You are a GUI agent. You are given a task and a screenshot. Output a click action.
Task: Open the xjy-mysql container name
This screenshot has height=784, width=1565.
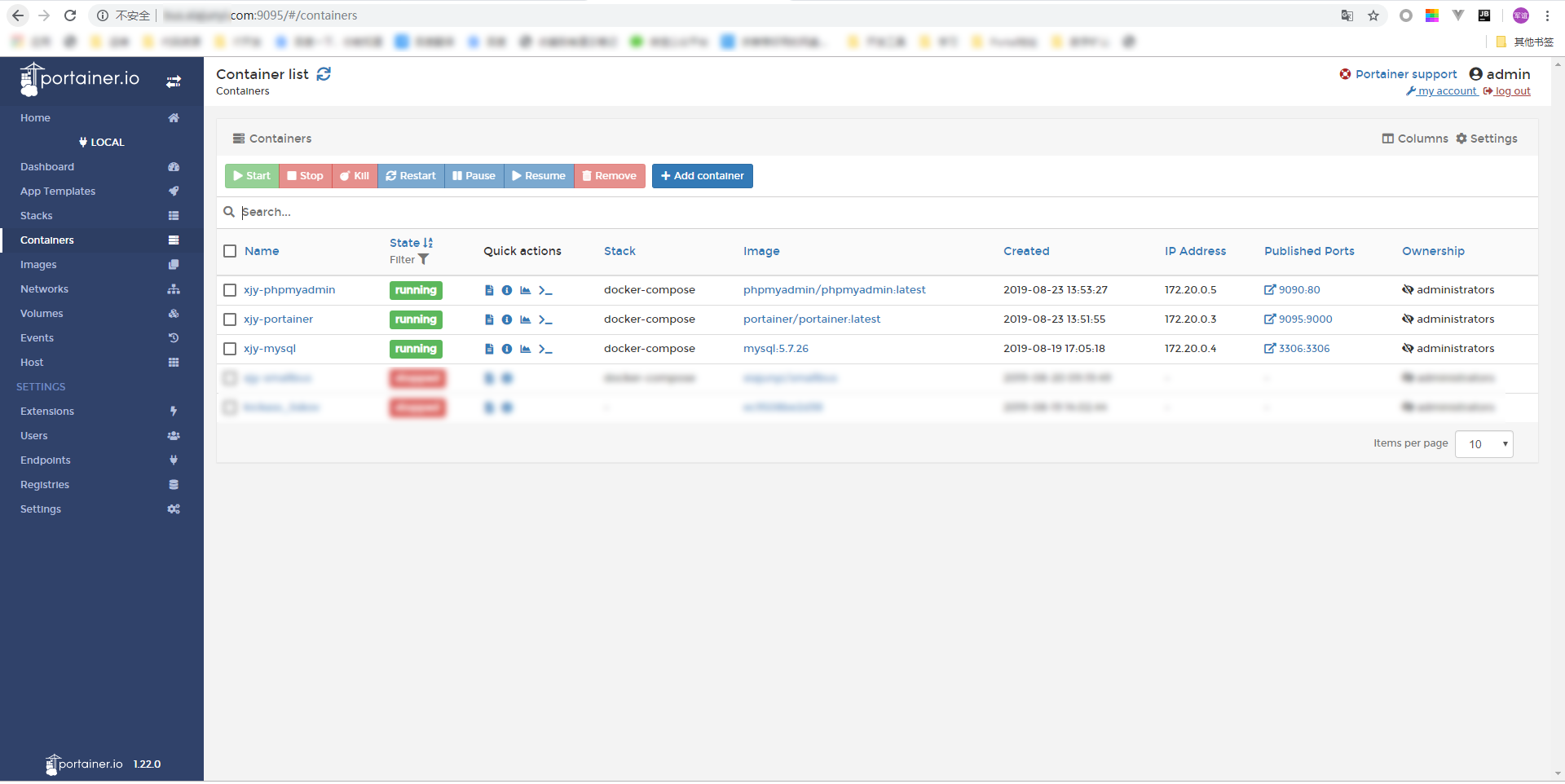(x=270, y=349)
